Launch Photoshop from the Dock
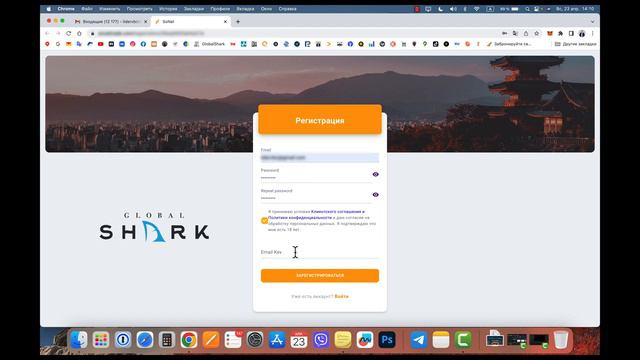Viewport: 640px width, 360px height. pyautogui.click(x=387, y=340)
